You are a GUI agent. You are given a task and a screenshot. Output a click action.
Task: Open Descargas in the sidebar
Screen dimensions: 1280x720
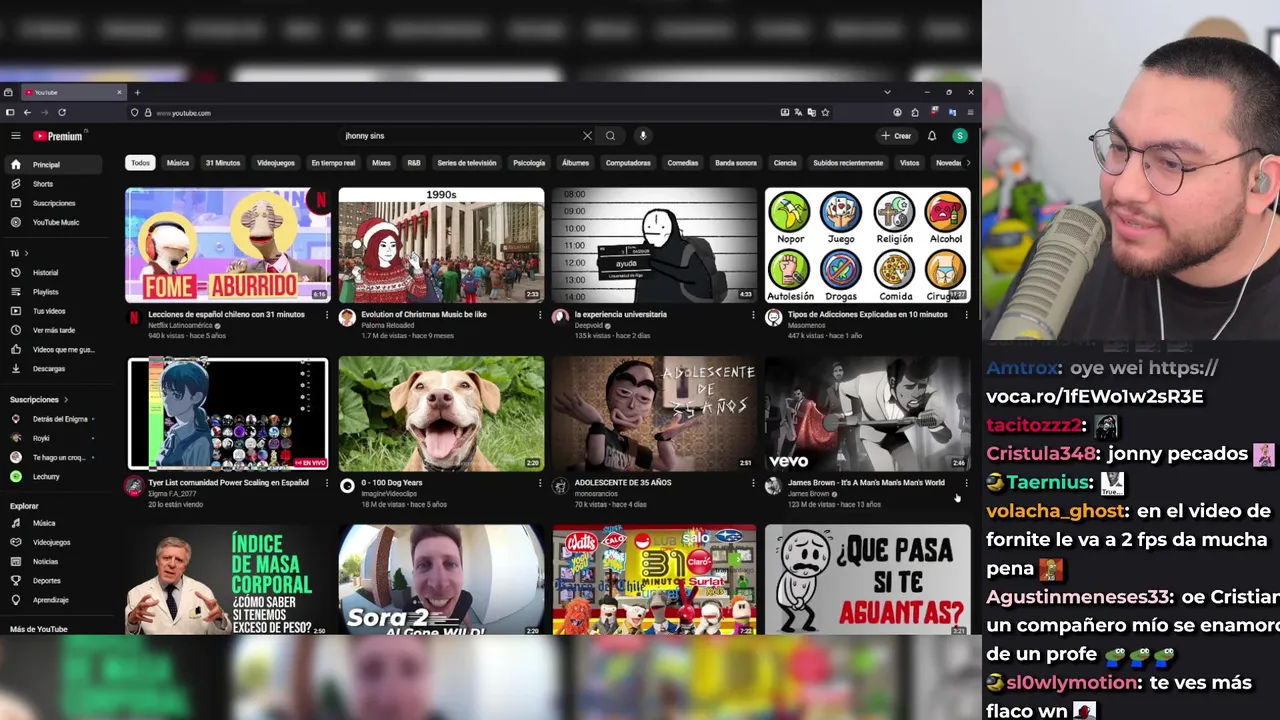pyautogui.click(x=52, y=369)
